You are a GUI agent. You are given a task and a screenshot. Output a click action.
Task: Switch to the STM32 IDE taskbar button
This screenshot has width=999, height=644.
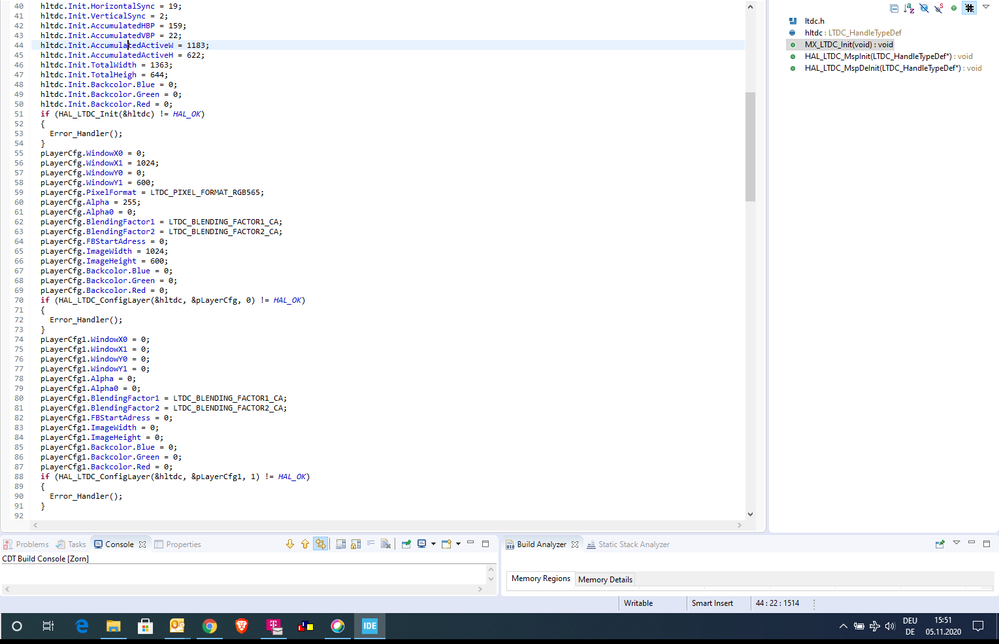tap(370, 626)
